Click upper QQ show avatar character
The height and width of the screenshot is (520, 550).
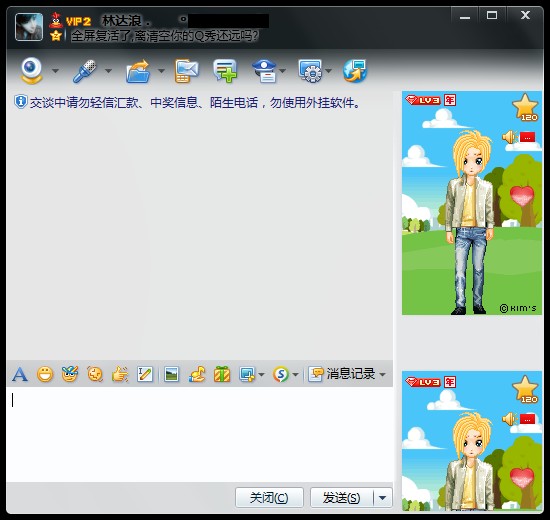(471, 222)
